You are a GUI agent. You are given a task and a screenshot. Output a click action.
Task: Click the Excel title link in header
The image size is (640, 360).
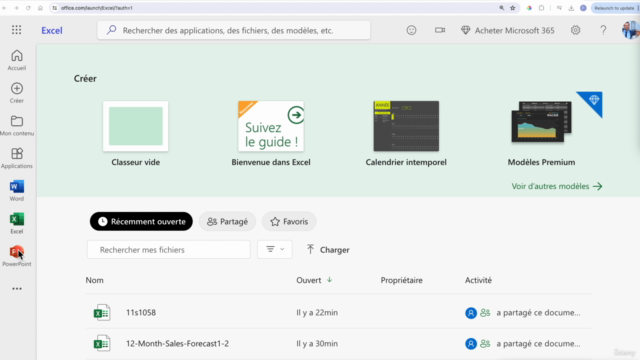(x=52, y=30)
